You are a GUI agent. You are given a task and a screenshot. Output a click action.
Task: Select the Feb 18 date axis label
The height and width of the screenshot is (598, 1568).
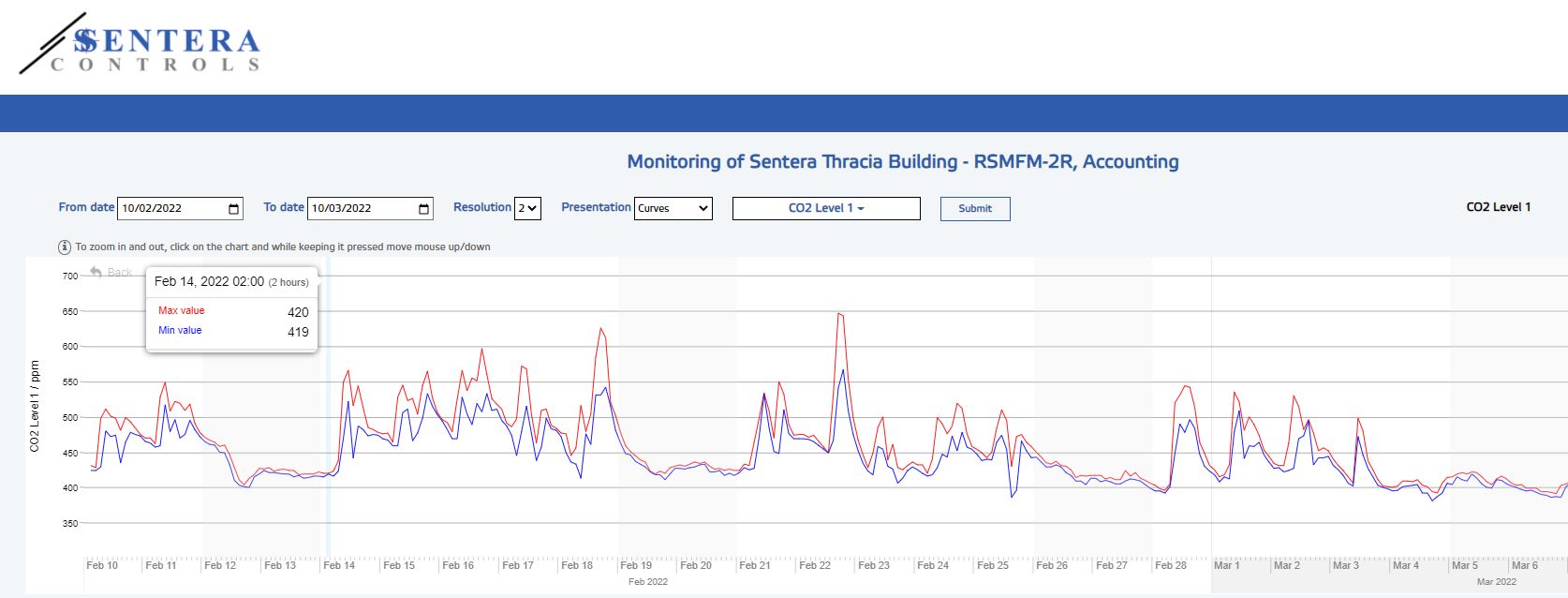tap(577, 565)
